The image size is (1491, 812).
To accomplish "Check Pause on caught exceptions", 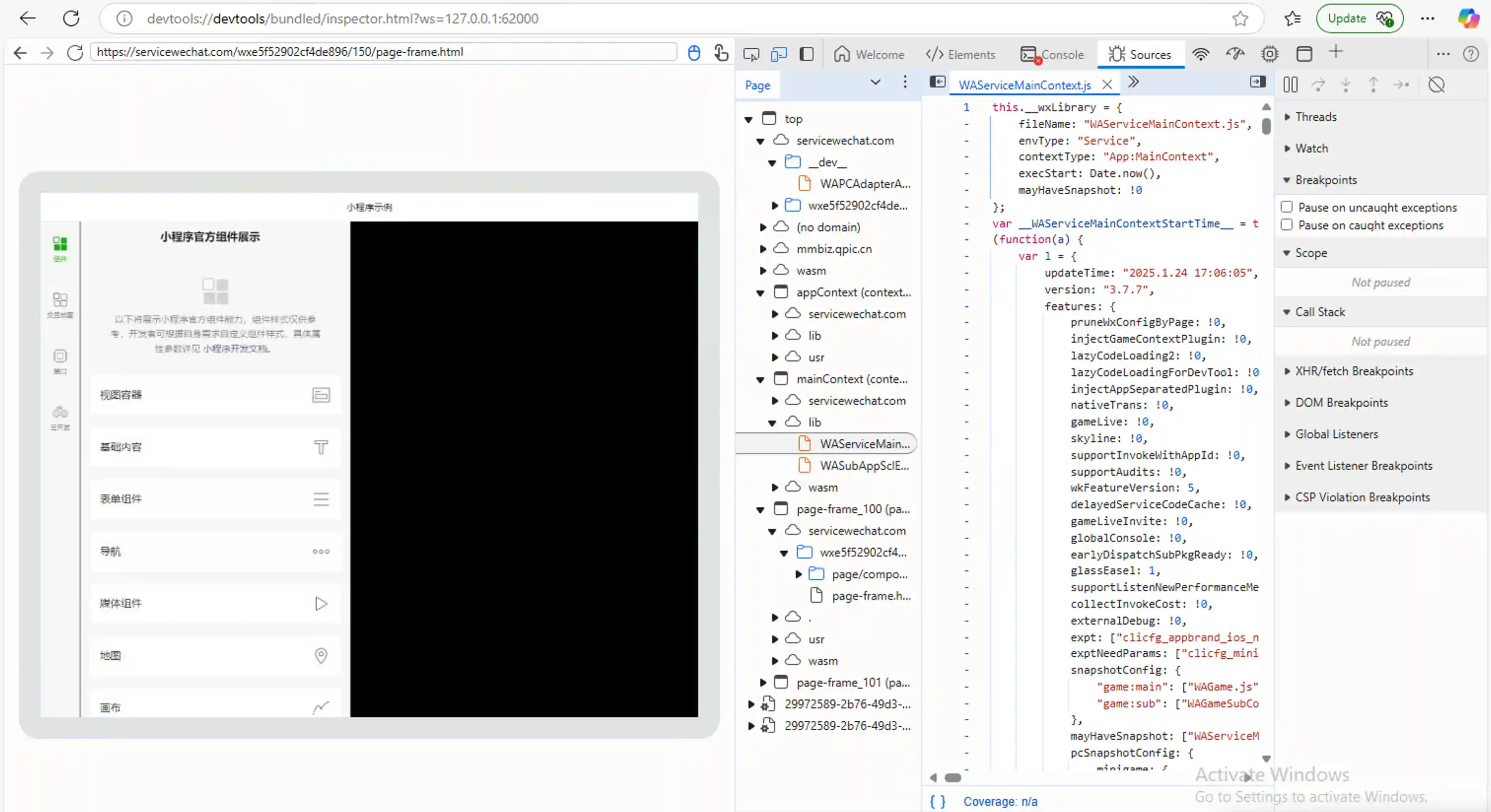I will coord(1287,225).
